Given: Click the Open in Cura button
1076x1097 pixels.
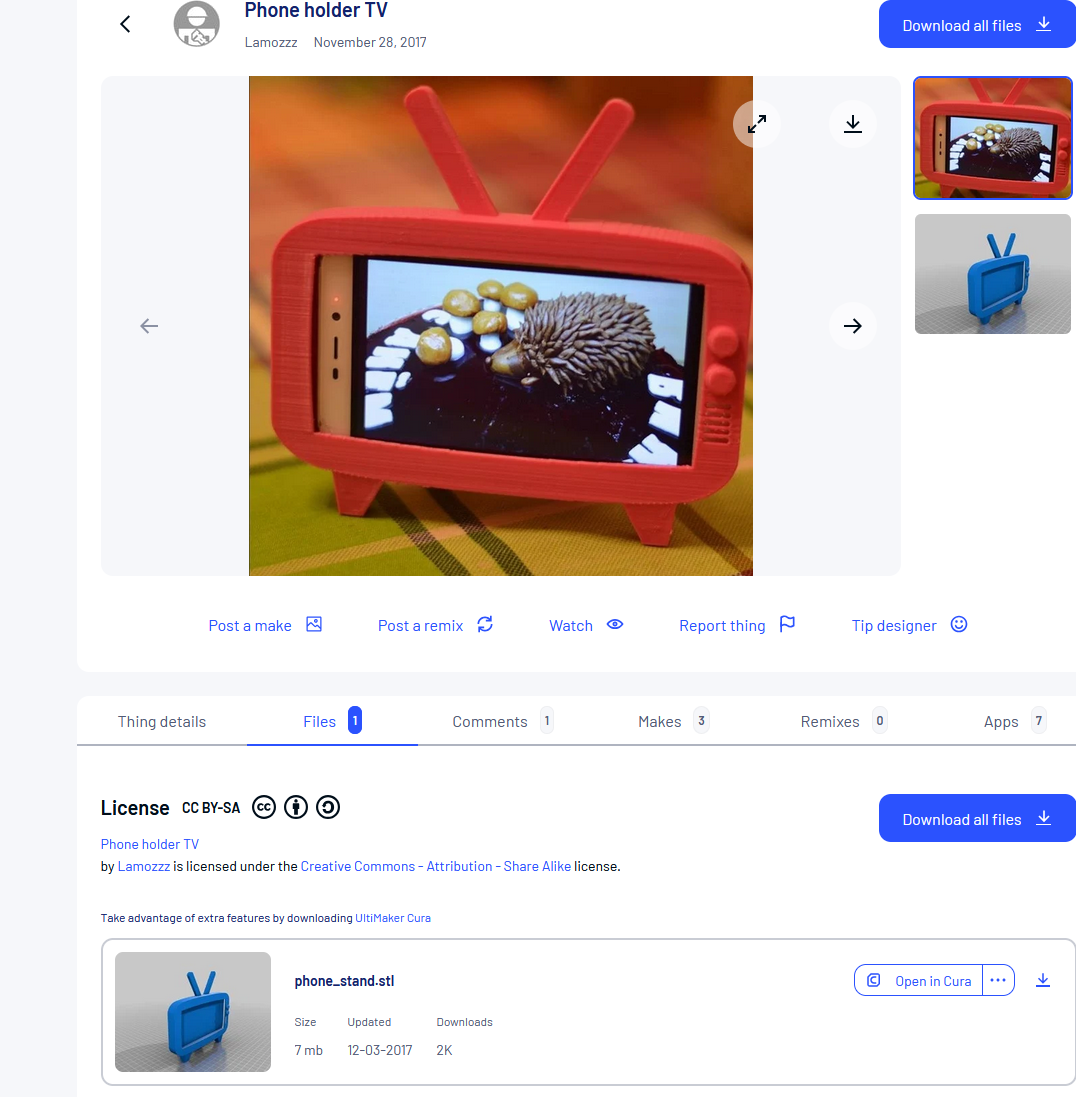Looking at the screenshot, I should point(919,980).
